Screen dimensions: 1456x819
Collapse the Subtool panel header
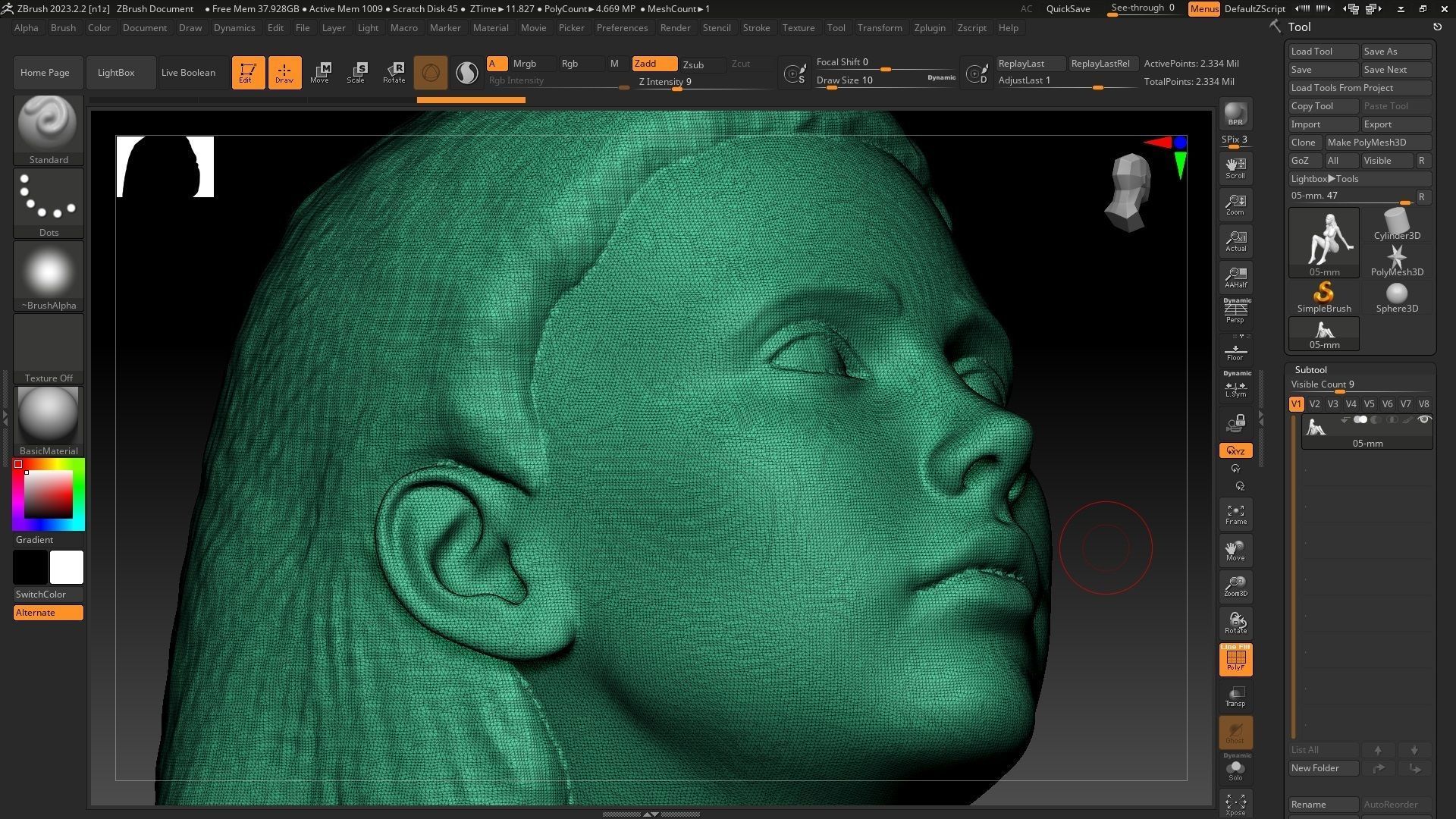coord(1310,370)
